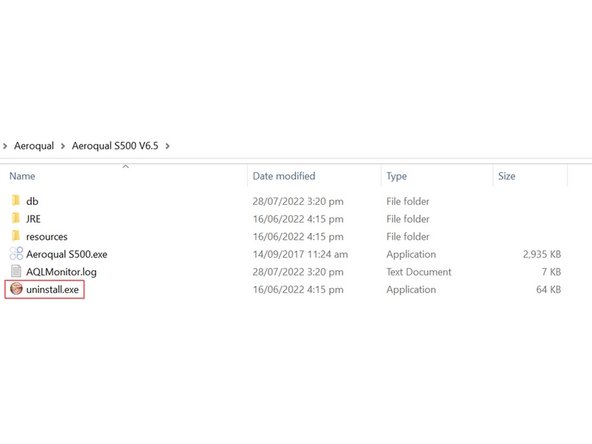Sort files by Name column
592x444 pixels.
(x=22, y=176)
